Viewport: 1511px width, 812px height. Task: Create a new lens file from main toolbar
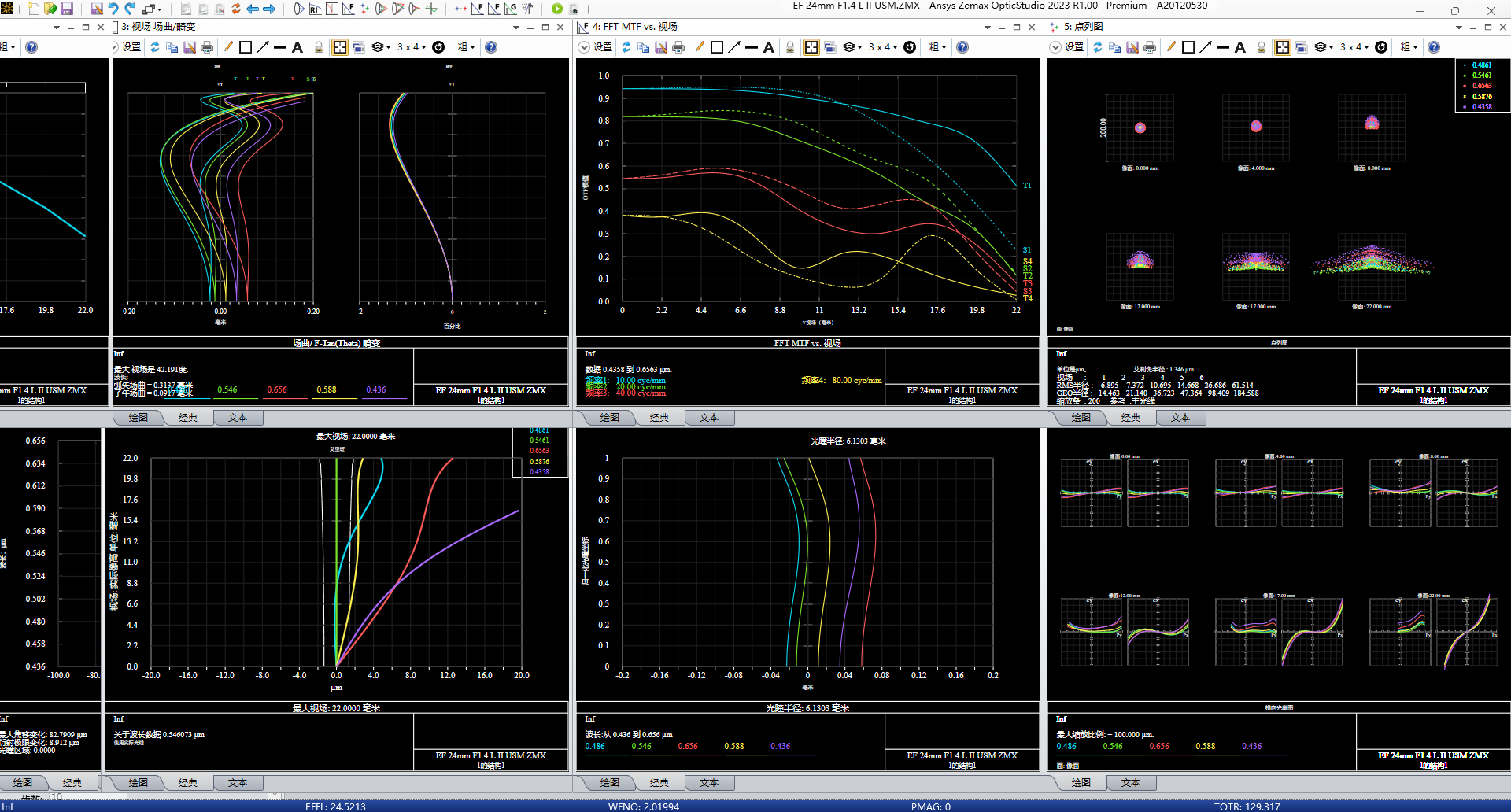[33, 9]
